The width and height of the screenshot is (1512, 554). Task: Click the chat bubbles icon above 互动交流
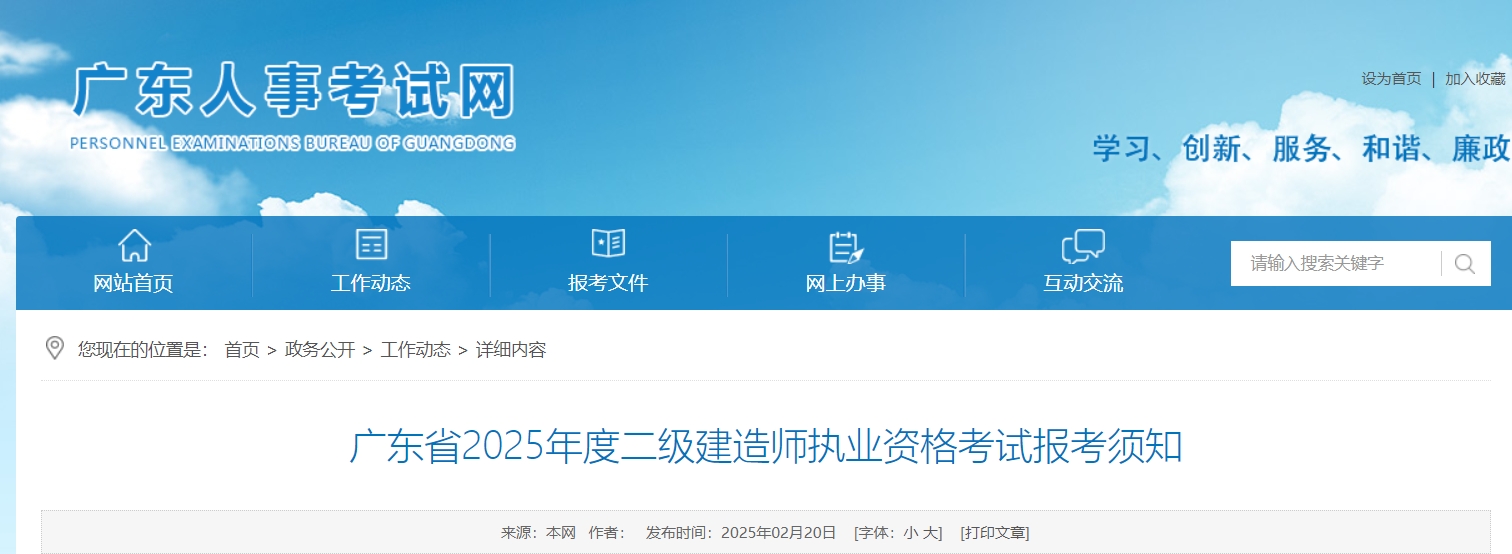tap(1082, 245)
